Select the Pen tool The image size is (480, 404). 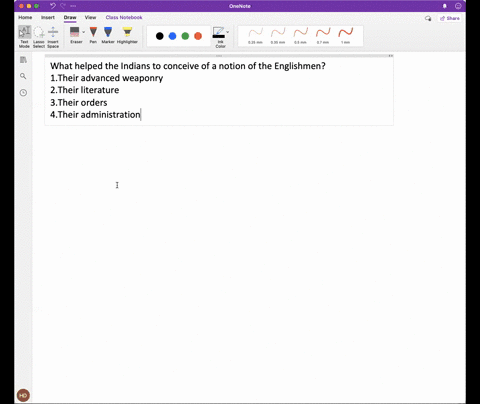pyautogui.click(x=93, y=35)
